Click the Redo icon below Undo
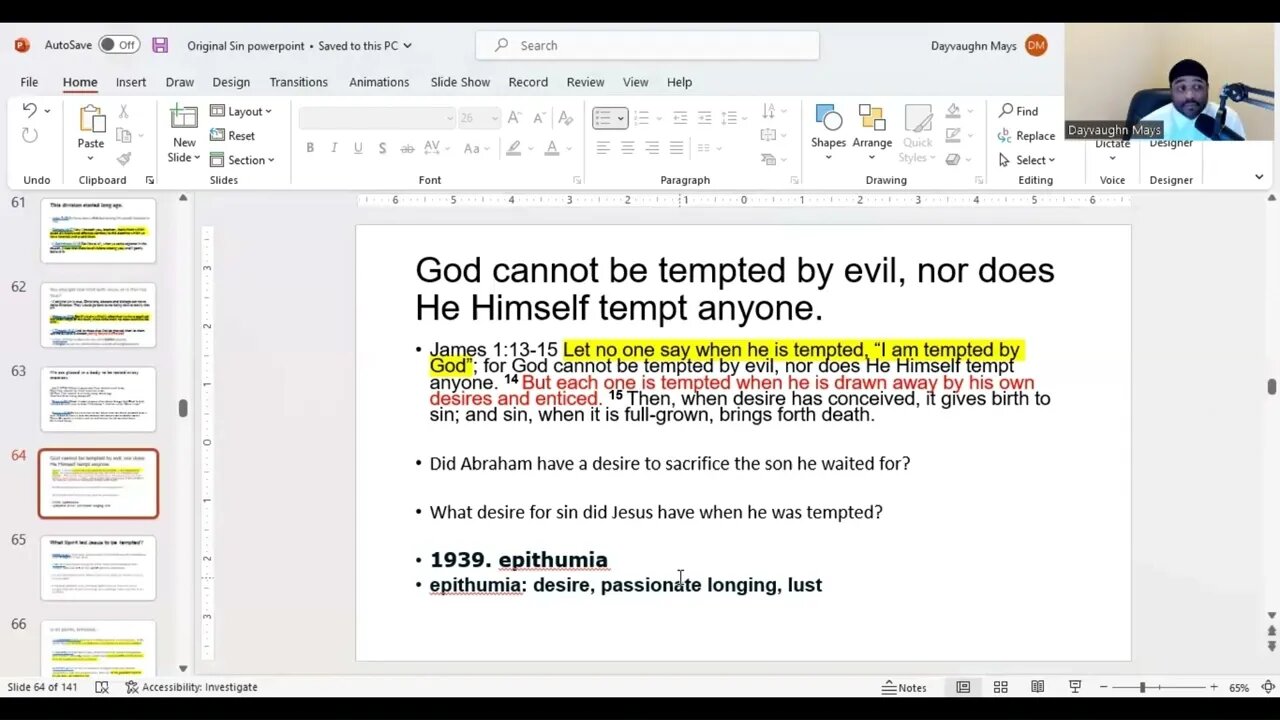The image size is (1280, 720). click(x=29, y=135)
